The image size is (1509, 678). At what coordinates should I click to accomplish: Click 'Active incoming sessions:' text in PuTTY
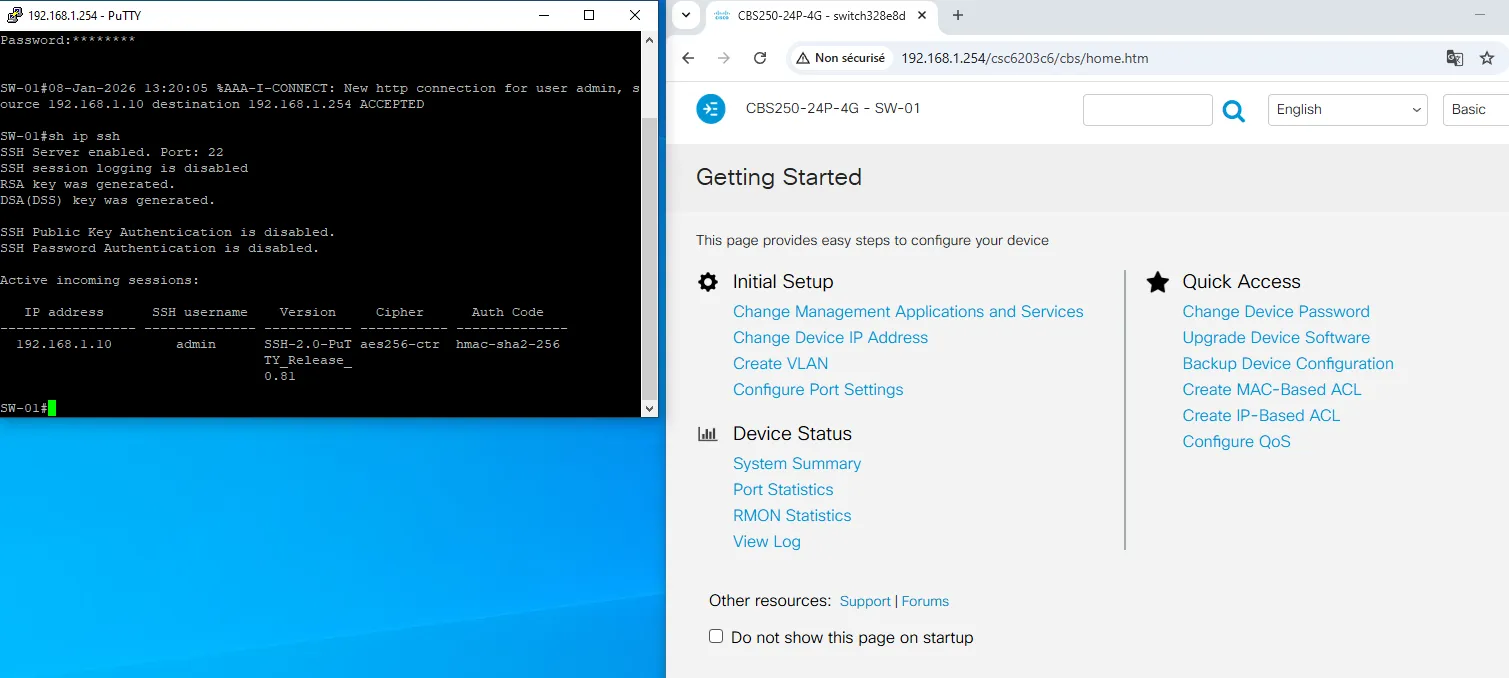click(x=100, y=280)
